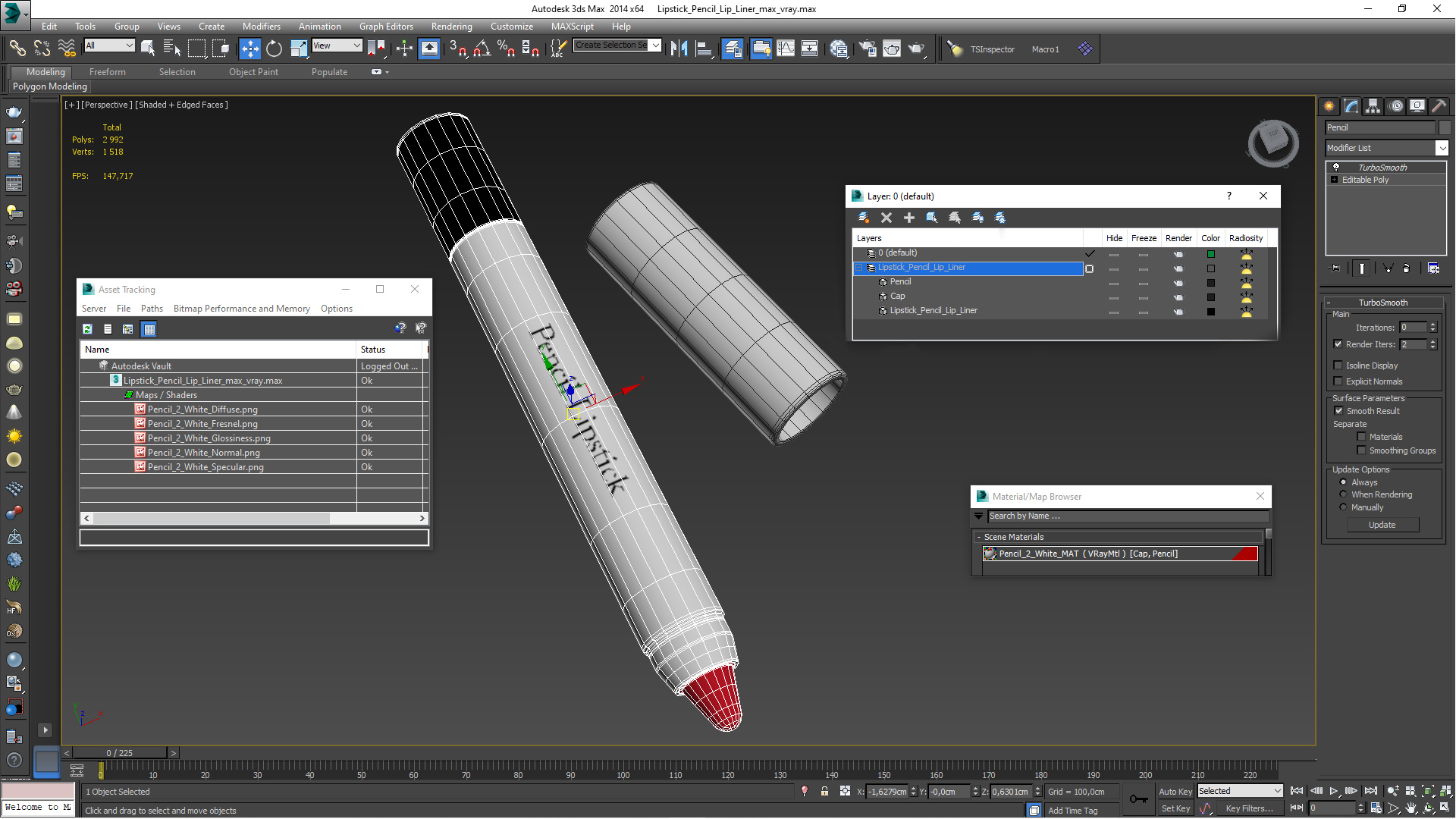Select the When Rendering update option
This screenshot has width=1456, height=819.
tap(1343, 494)
